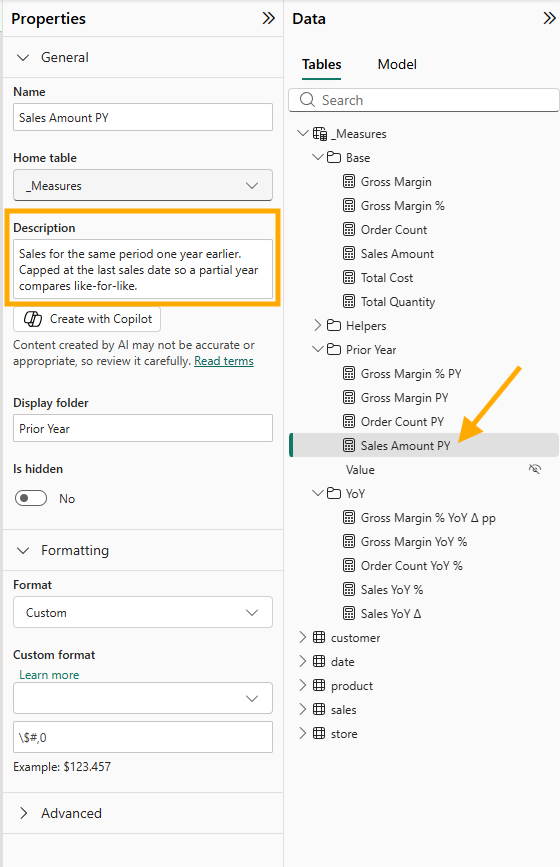Click calculator icon for Order Count PY
This screenshot has width=560, height=867.
tap(349, 421)
